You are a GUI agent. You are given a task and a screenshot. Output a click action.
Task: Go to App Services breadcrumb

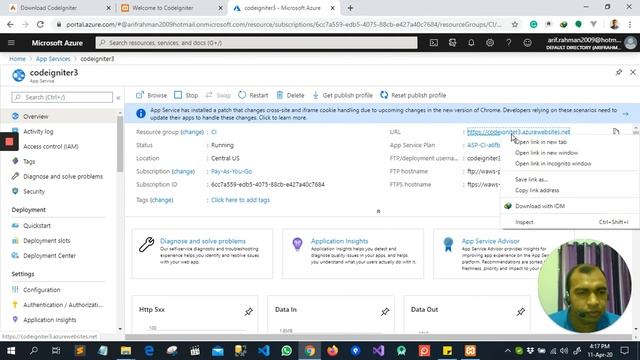53,59
